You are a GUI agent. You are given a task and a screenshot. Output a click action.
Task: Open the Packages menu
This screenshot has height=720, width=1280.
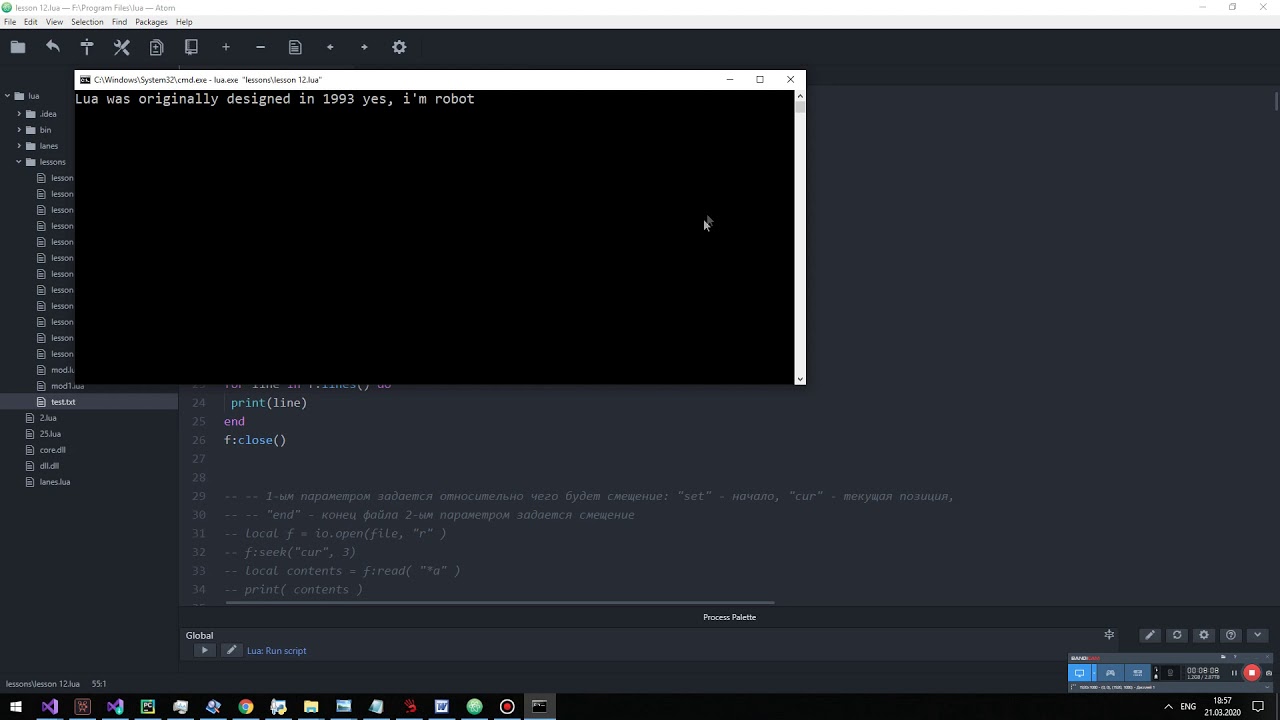(x=151, y=22)
